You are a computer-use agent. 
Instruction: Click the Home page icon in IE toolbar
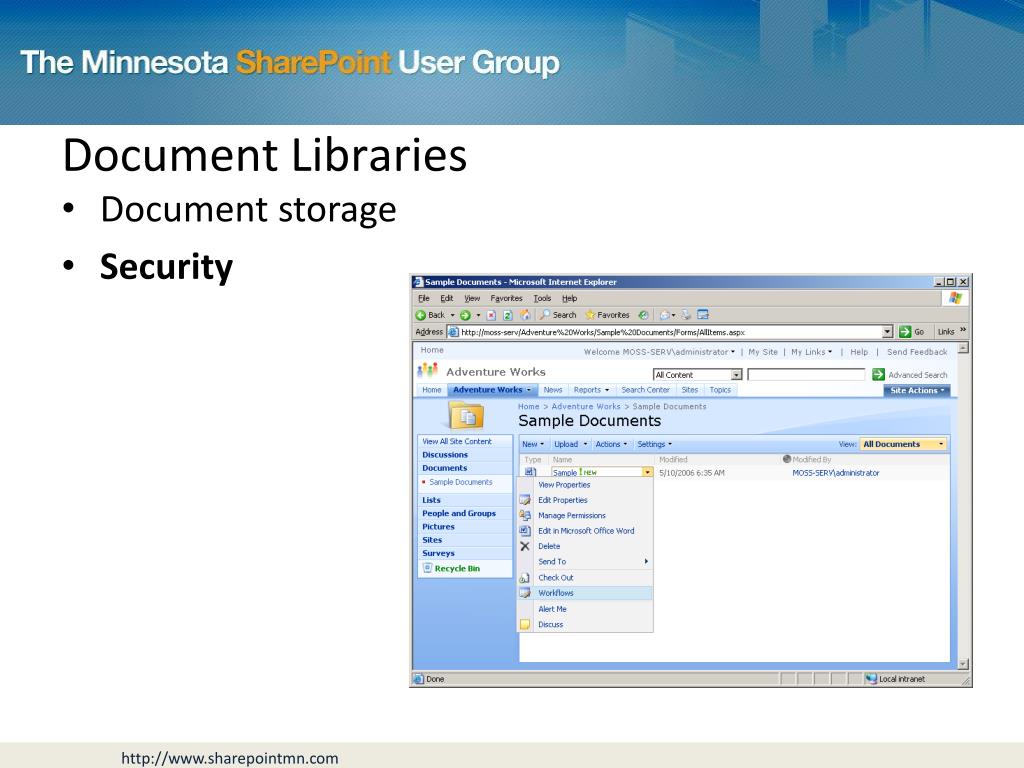click(x=525, y=315)
